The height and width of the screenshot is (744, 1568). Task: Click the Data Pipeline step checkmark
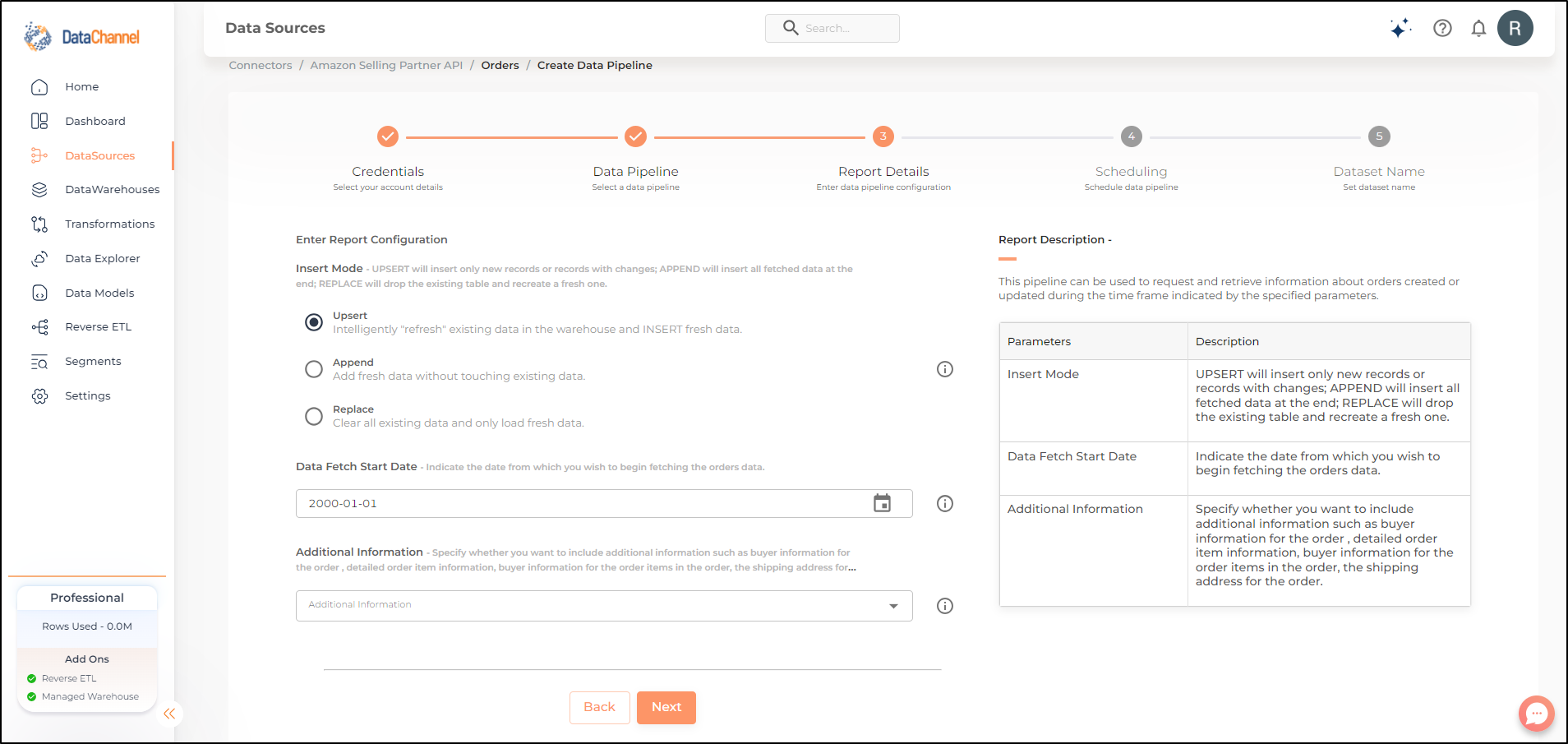[x=636, y=136]
